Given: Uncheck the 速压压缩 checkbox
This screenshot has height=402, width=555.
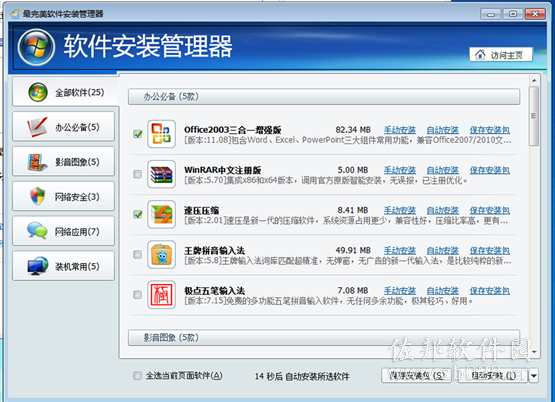Looking at the screenshot, I should pos(137,214).
